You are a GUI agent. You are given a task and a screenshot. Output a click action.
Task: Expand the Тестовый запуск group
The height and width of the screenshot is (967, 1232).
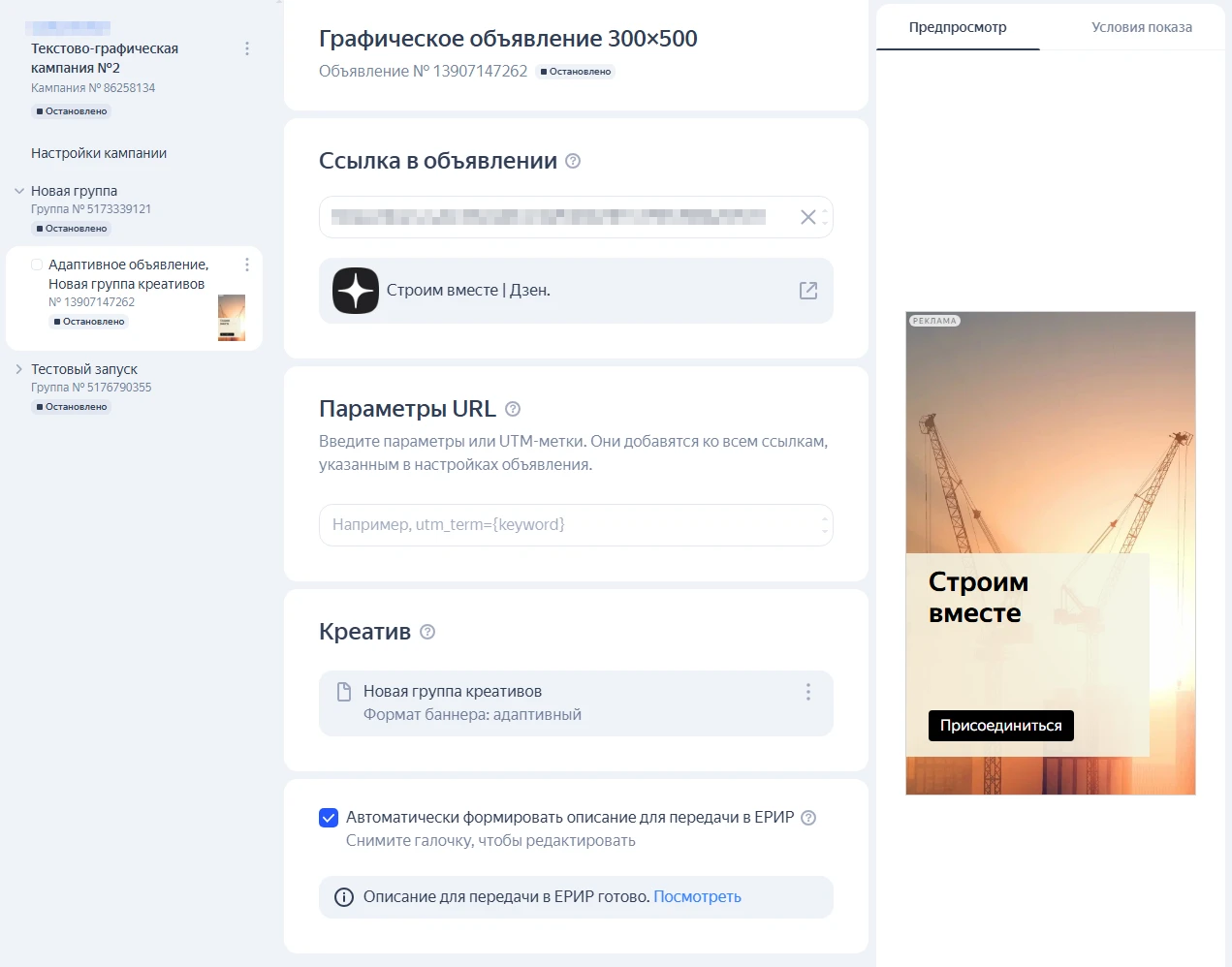19,369
